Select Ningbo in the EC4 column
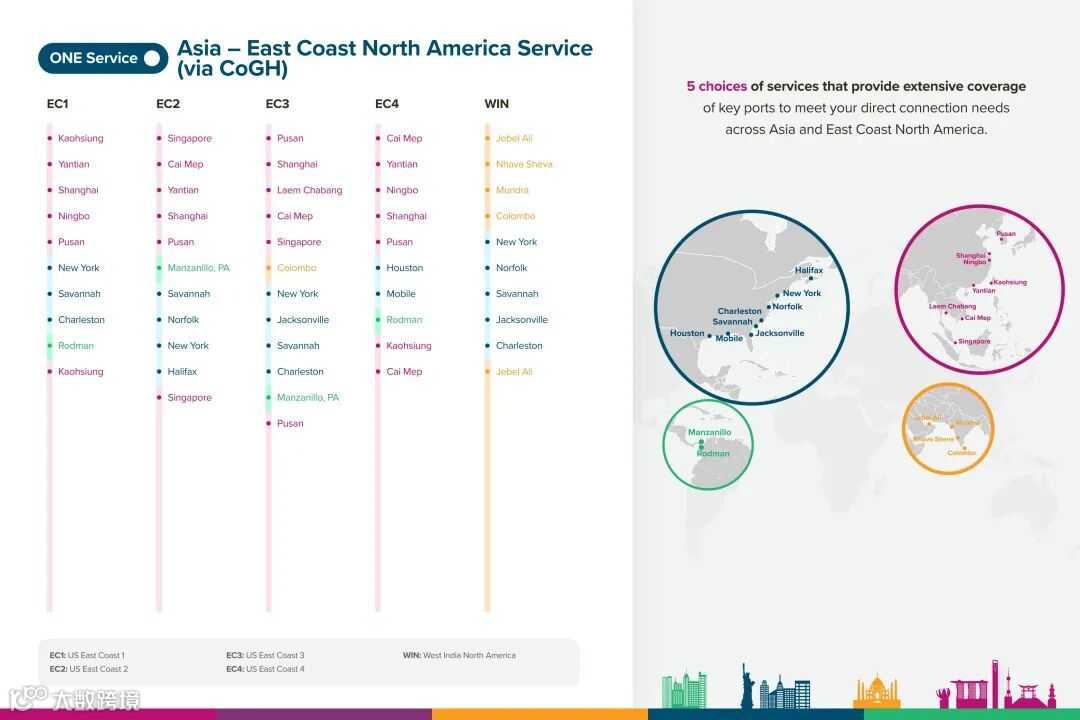1080x720 pixels. click(402, 190)
